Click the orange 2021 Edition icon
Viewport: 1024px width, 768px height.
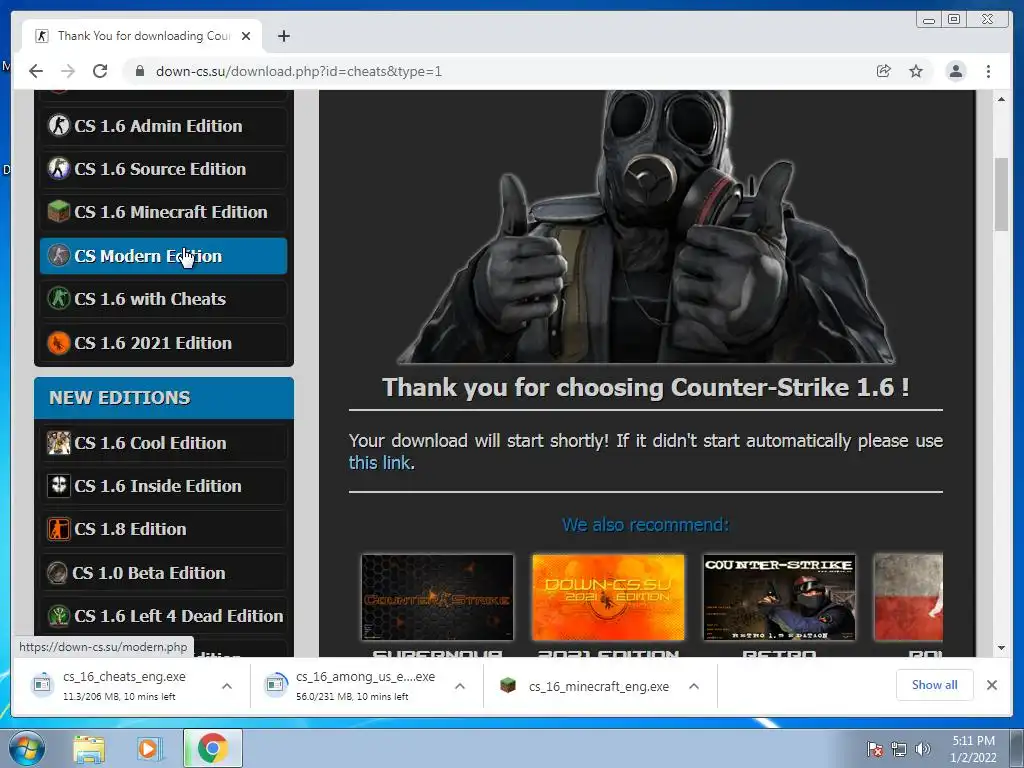point(59,342)
